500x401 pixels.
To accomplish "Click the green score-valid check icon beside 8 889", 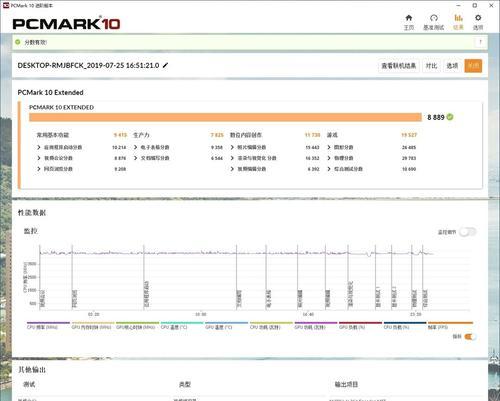I will 450,117.
